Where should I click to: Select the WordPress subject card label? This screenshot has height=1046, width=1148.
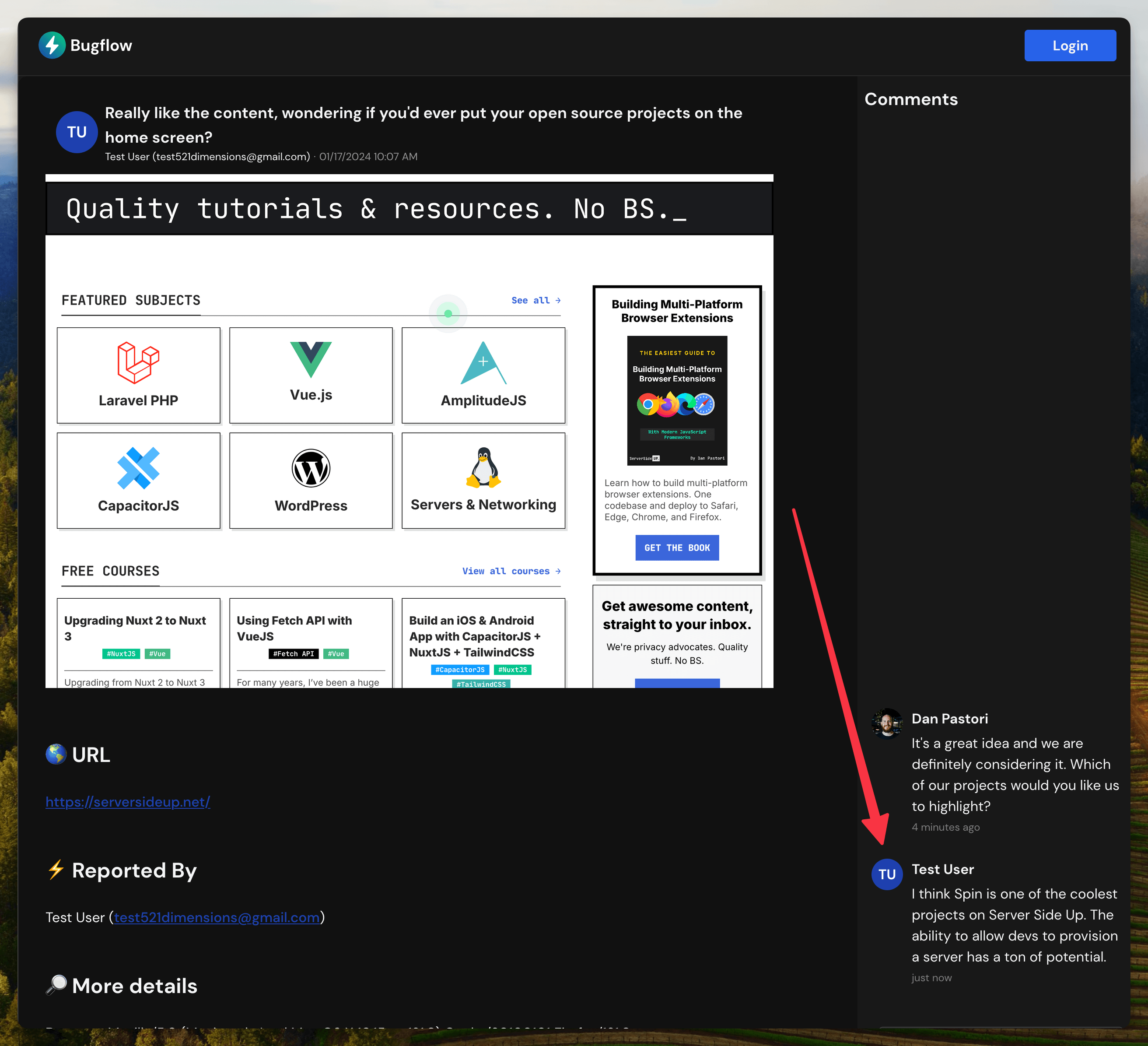(311, 506)
